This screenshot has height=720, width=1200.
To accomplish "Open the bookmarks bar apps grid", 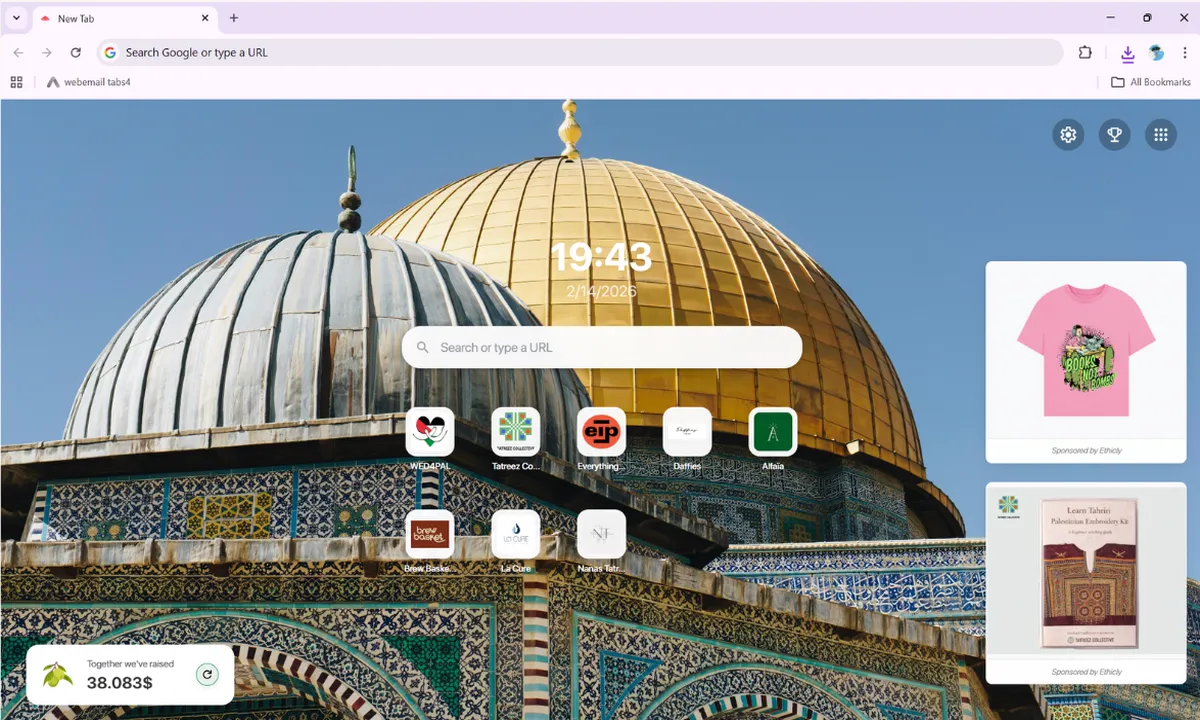I will coord(16,82).
